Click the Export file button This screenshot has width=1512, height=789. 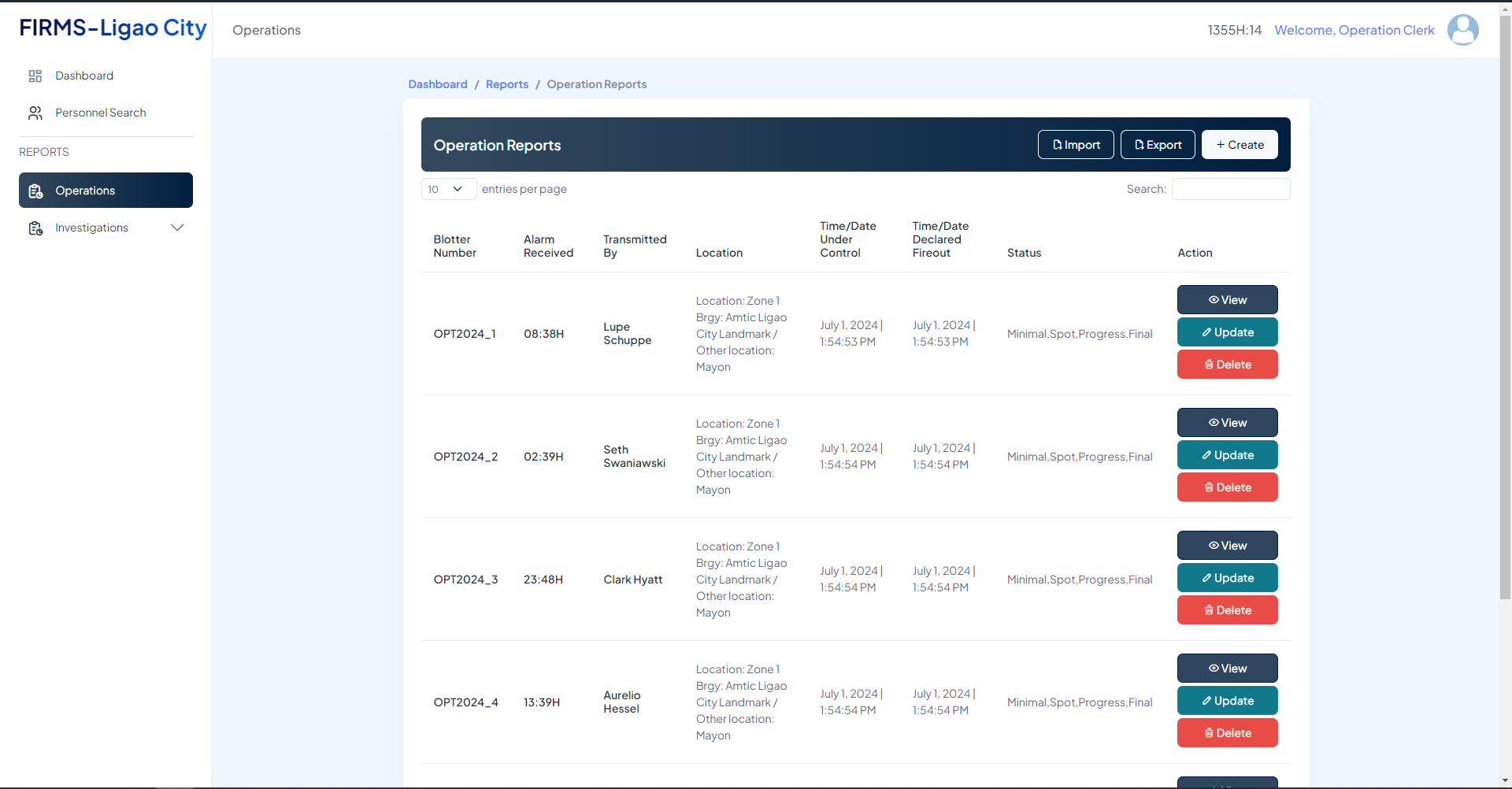[1157, 145]
